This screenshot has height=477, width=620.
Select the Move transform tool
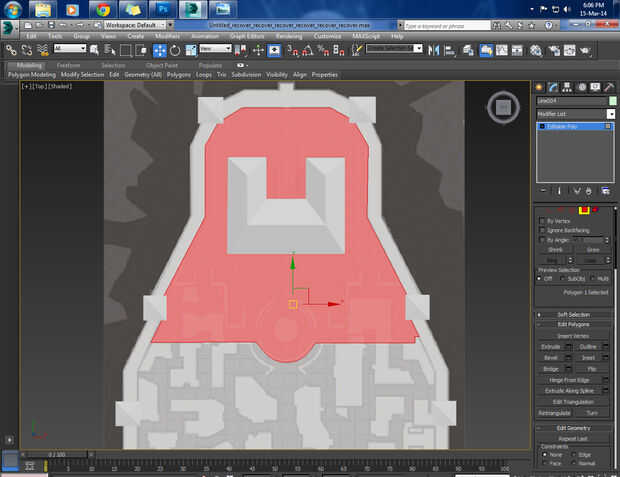pos(160,49)
